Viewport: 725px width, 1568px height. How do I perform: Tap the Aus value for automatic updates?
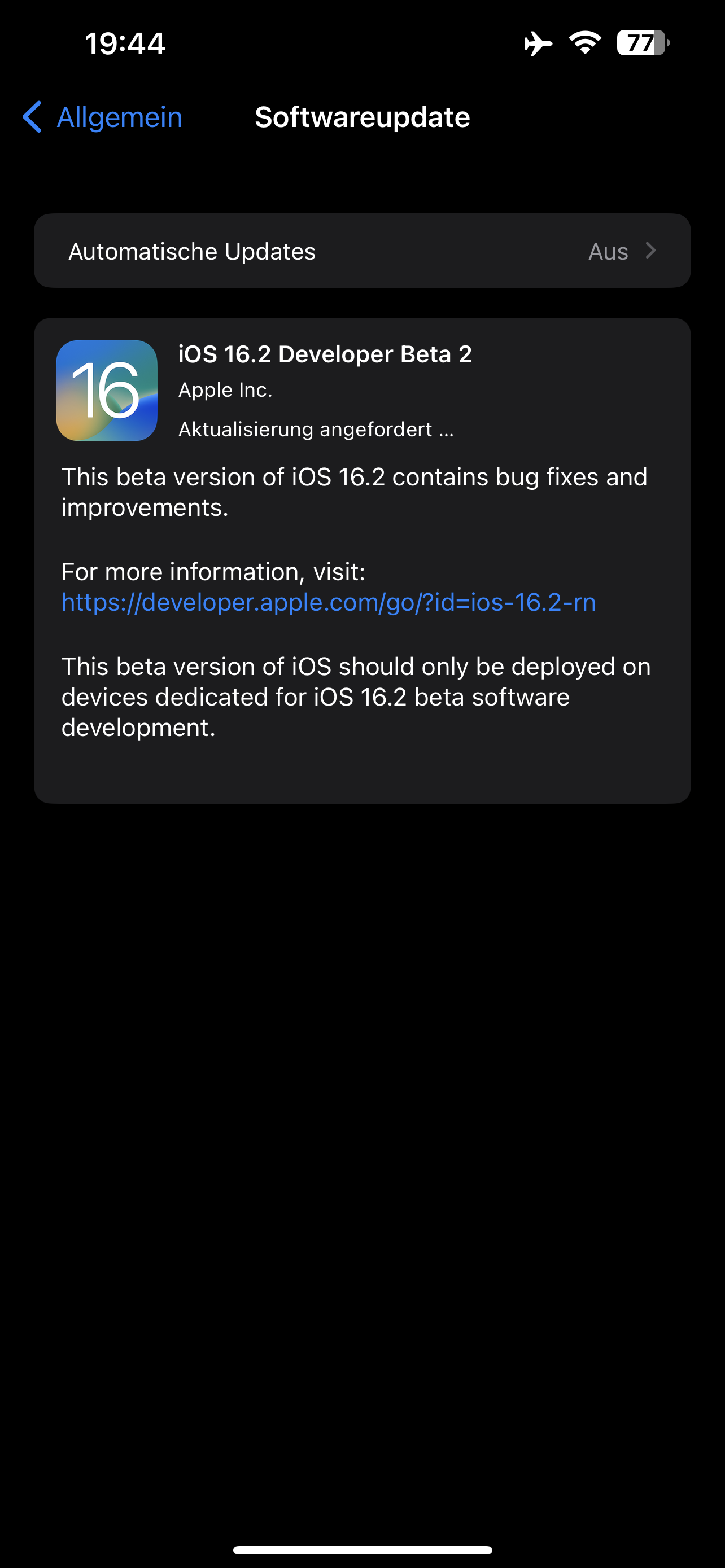point(608,251)
